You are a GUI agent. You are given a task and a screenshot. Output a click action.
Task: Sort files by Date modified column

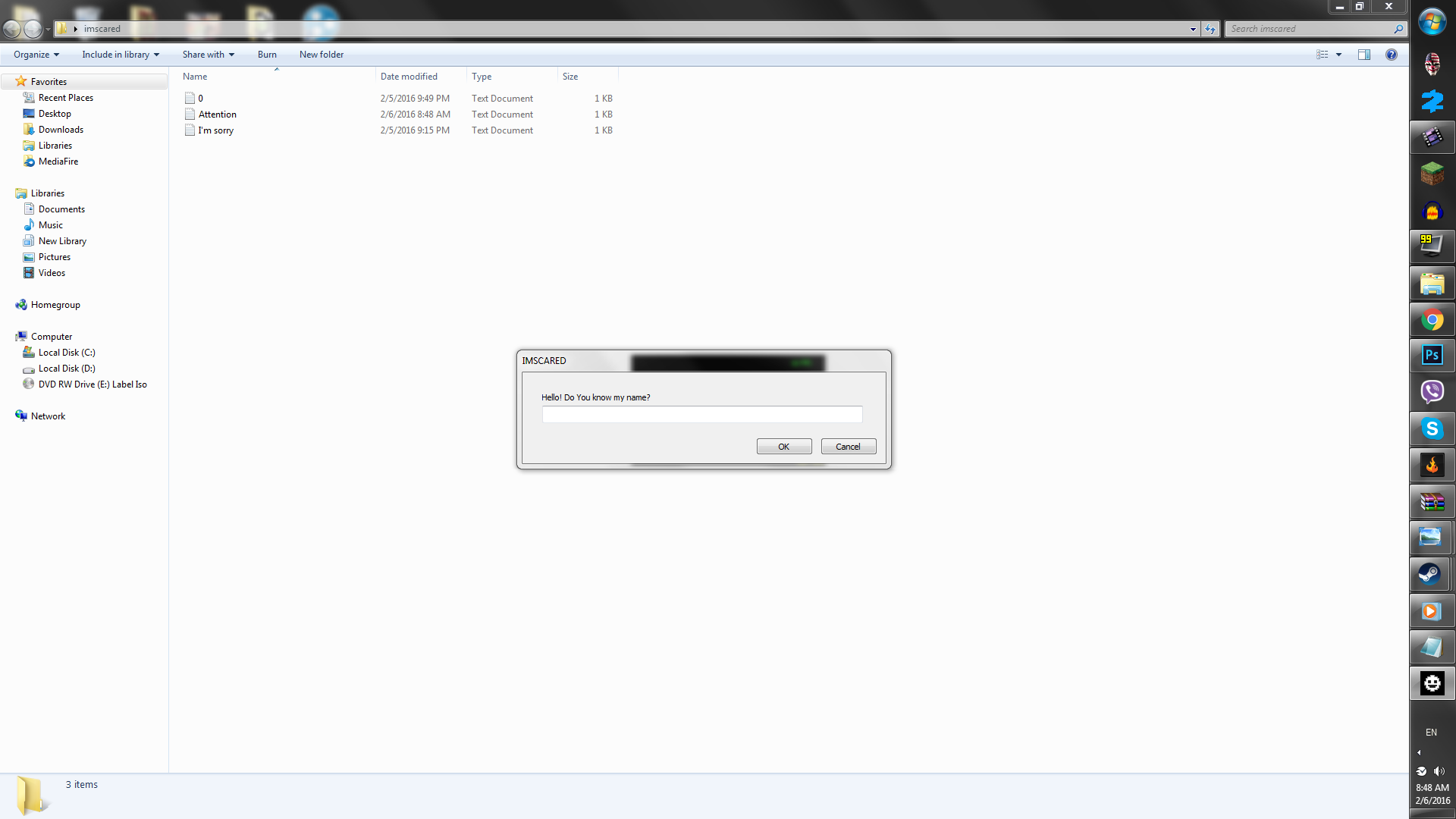pyautogui.click(x=409, y=77)
